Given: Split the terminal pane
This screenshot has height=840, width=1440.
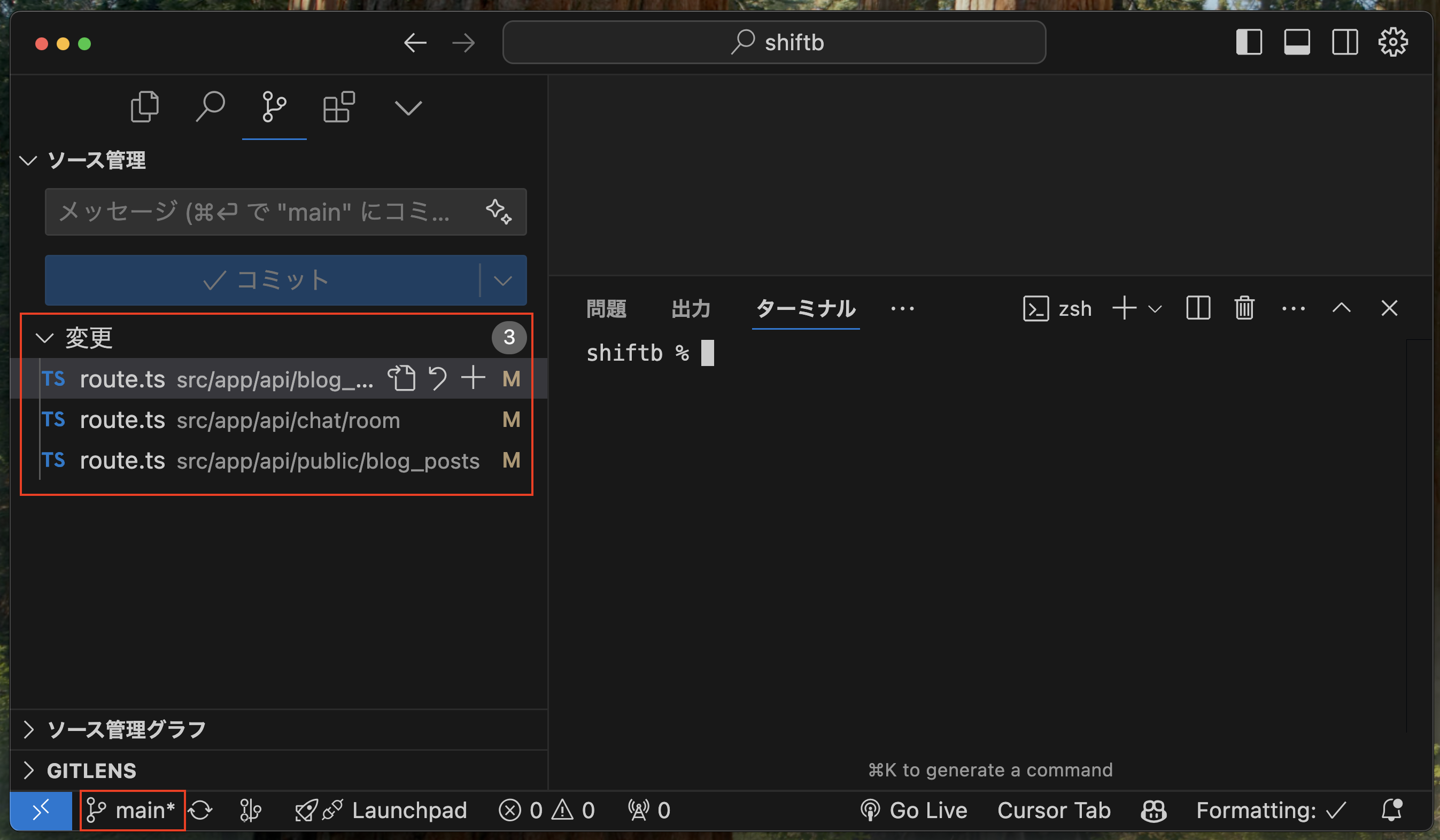Looking at the screenshot, I should tap(1198, 308).
